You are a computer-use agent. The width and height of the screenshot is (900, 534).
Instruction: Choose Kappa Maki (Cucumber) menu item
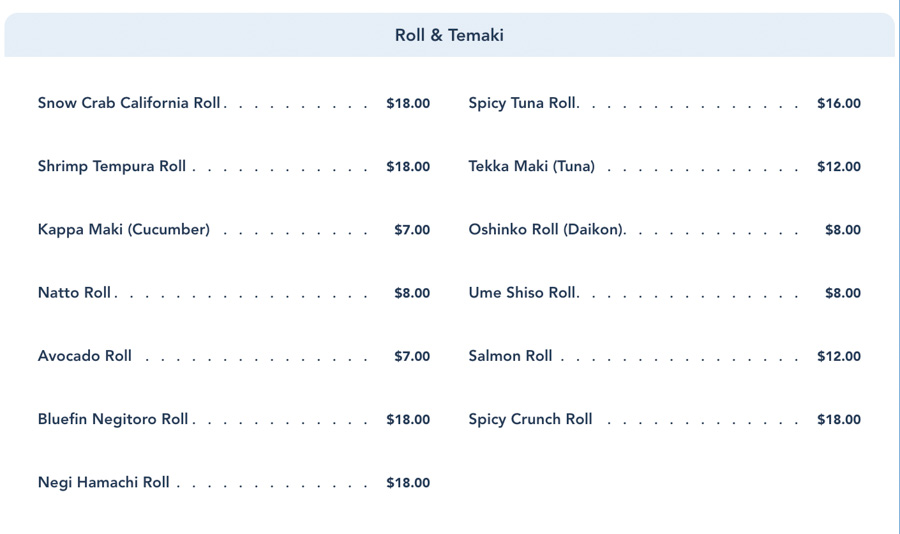pos(124,230)
